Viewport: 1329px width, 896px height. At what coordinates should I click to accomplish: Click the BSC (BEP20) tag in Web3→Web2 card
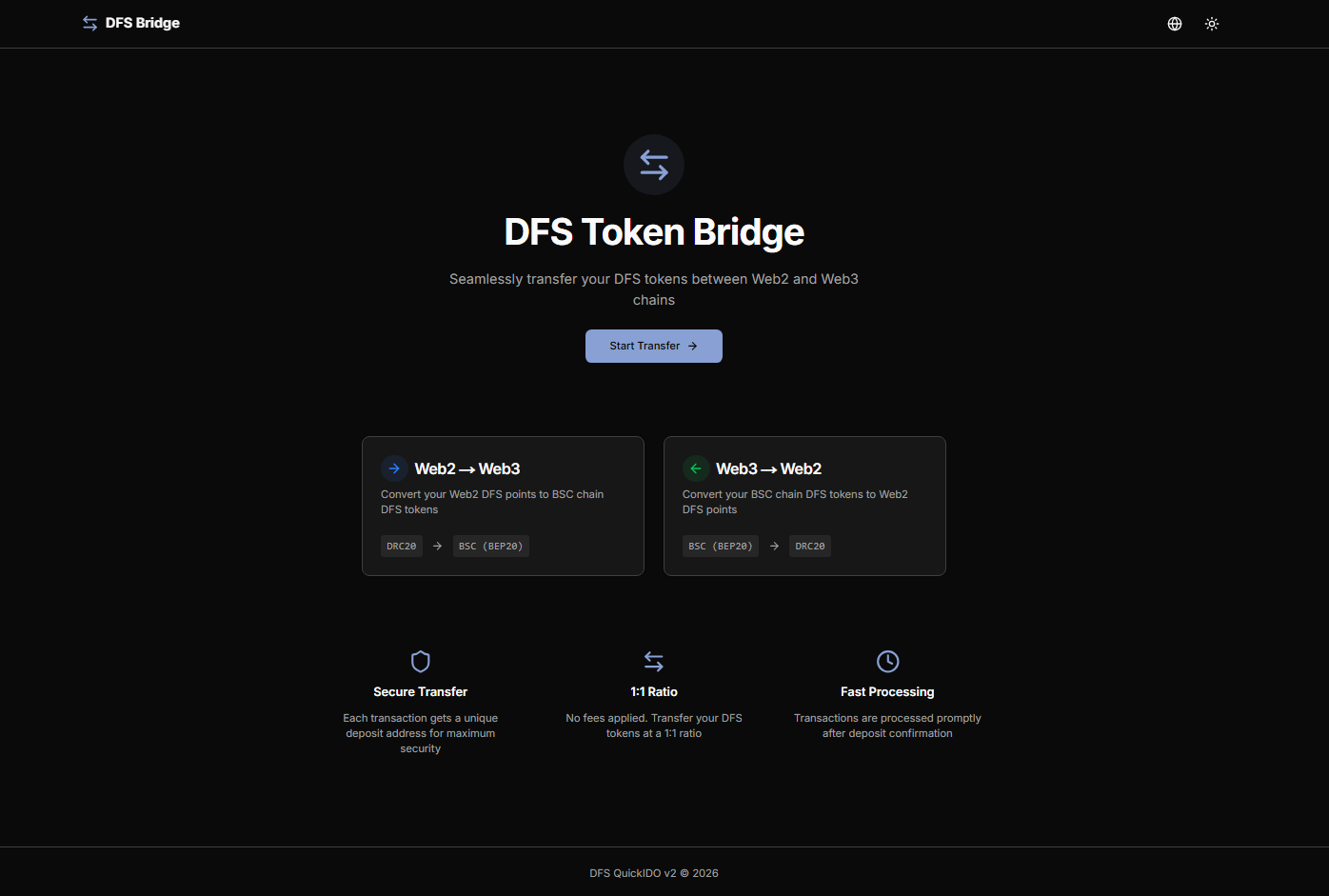[x=721, y=546]
